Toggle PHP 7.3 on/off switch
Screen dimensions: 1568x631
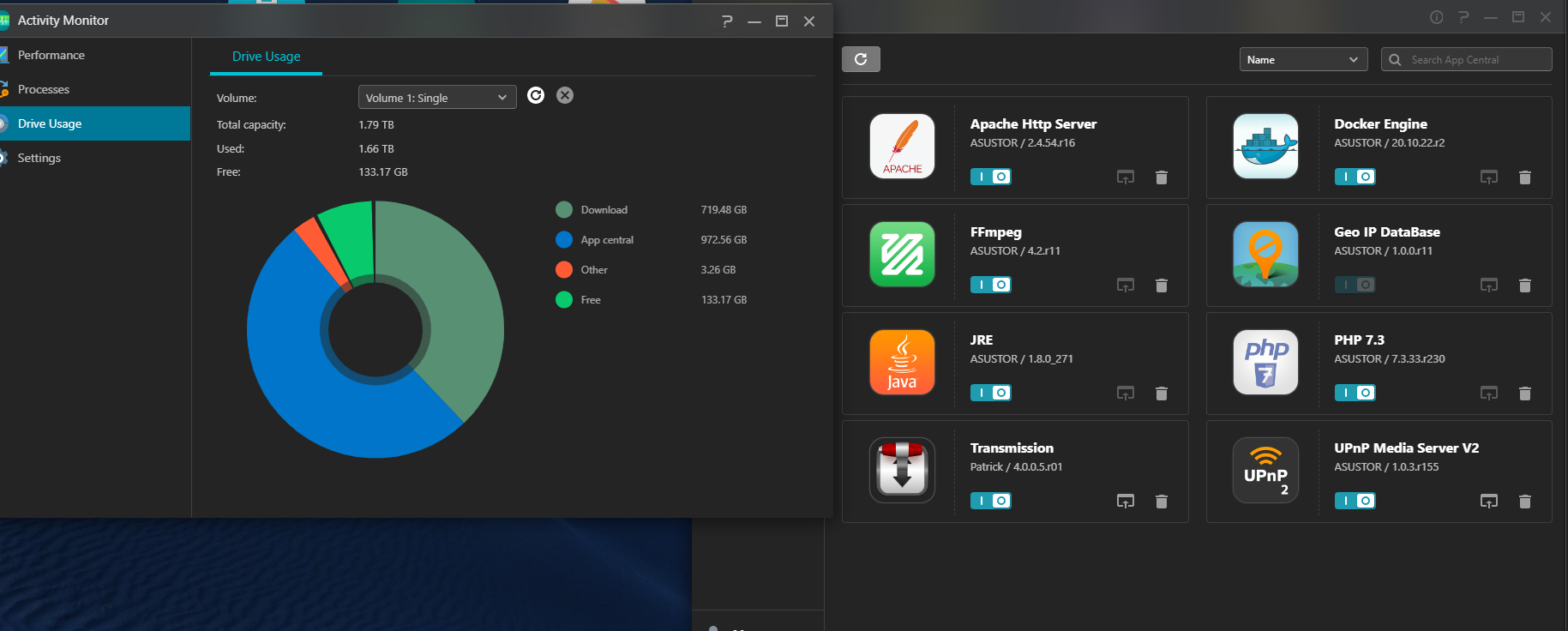[x=1355, y=393]
